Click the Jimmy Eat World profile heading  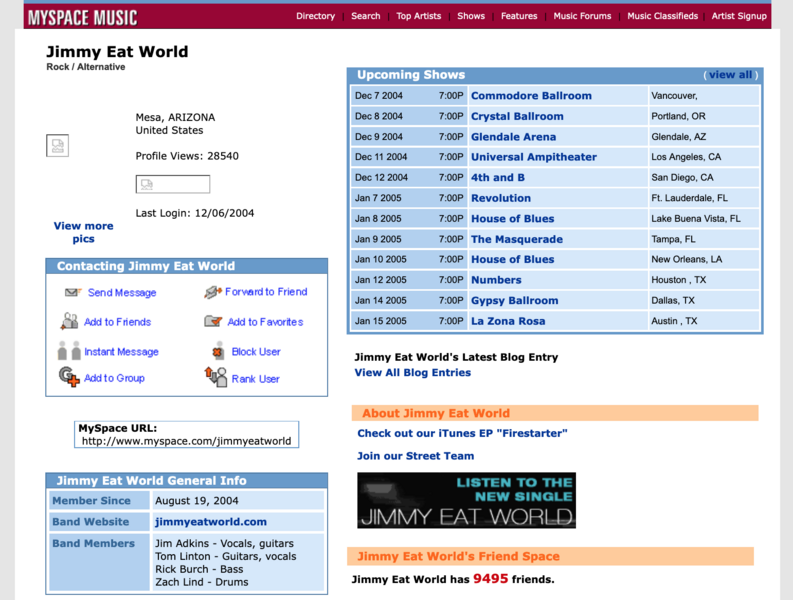[x=117, y=52]
